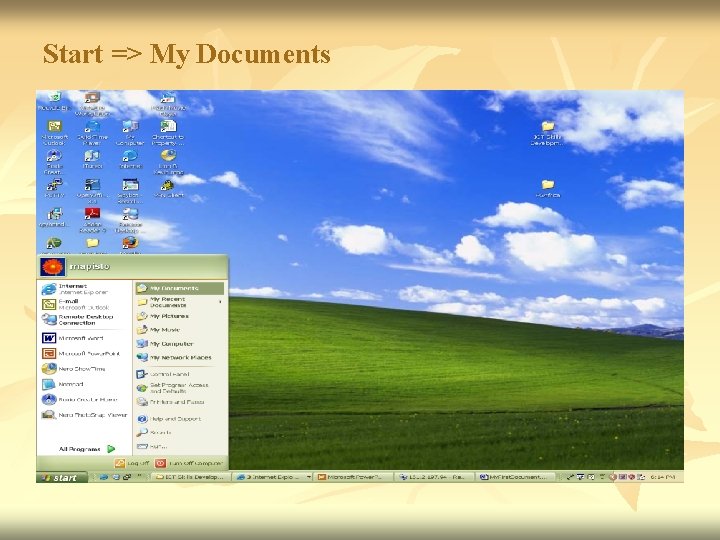Click the Log Off button
Screen dimensions: 720x540
pos(132,463)
